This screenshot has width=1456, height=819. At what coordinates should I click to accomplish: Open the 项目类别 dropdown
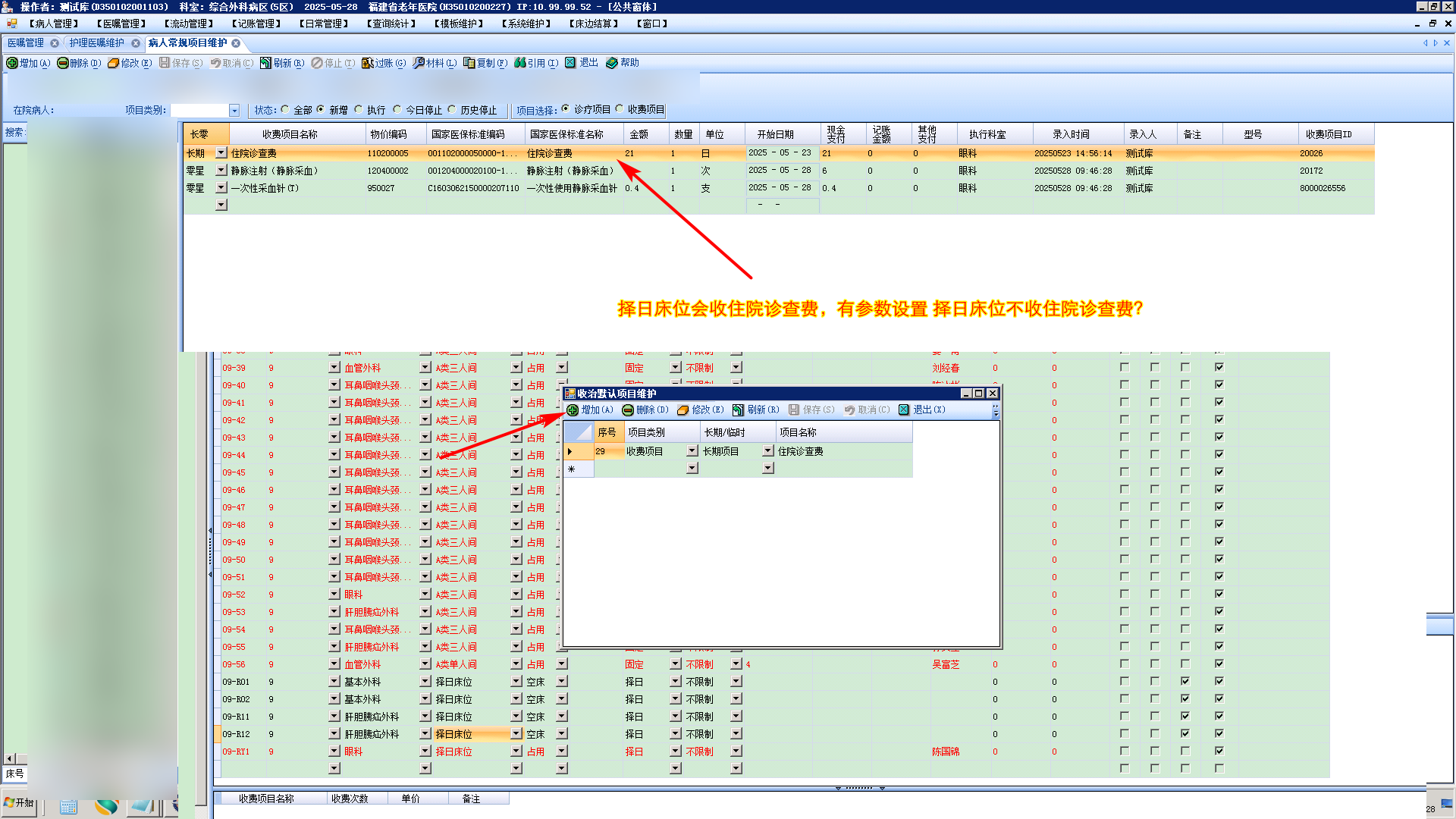click(234, 111)
